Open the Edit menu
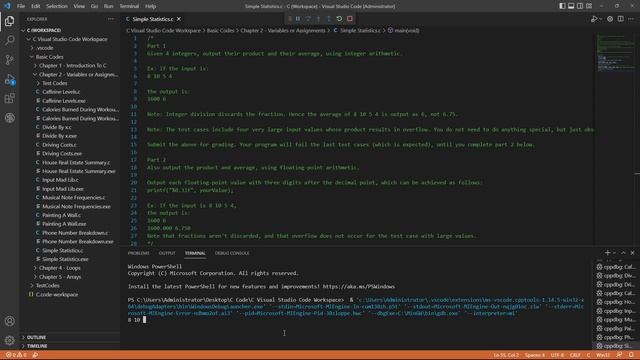640x360 pixels. pos(36,6)
